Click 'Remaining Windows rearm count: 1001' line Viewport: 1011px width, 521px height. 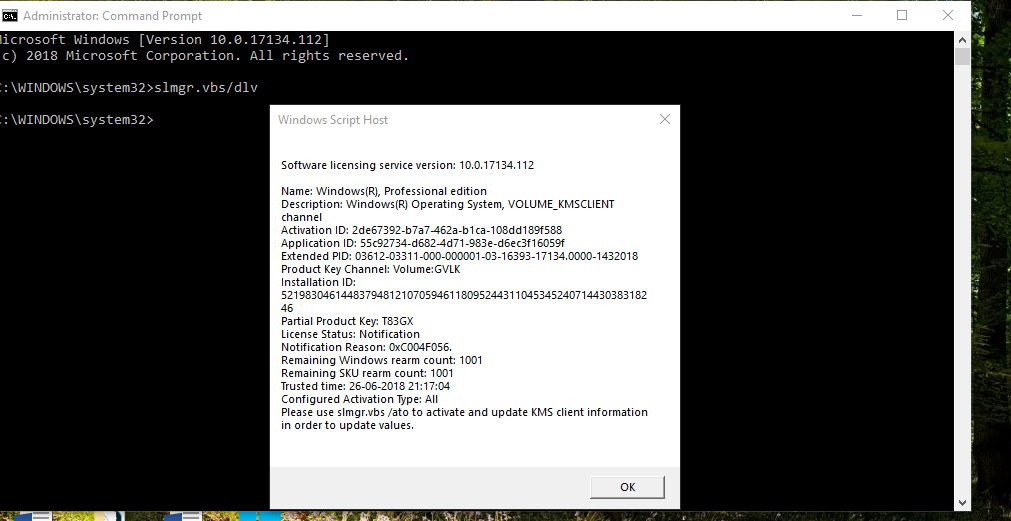click(382, 360)
